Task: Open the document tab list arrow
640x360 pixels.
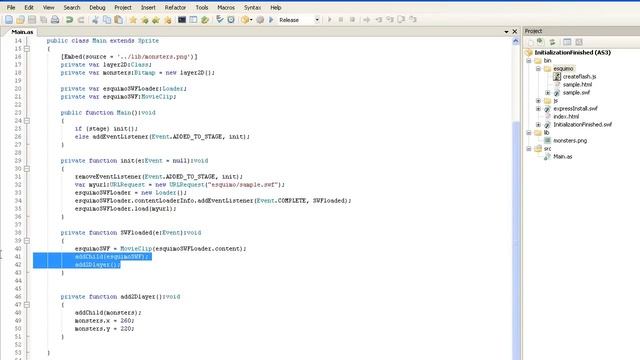Action: [507, 31]
